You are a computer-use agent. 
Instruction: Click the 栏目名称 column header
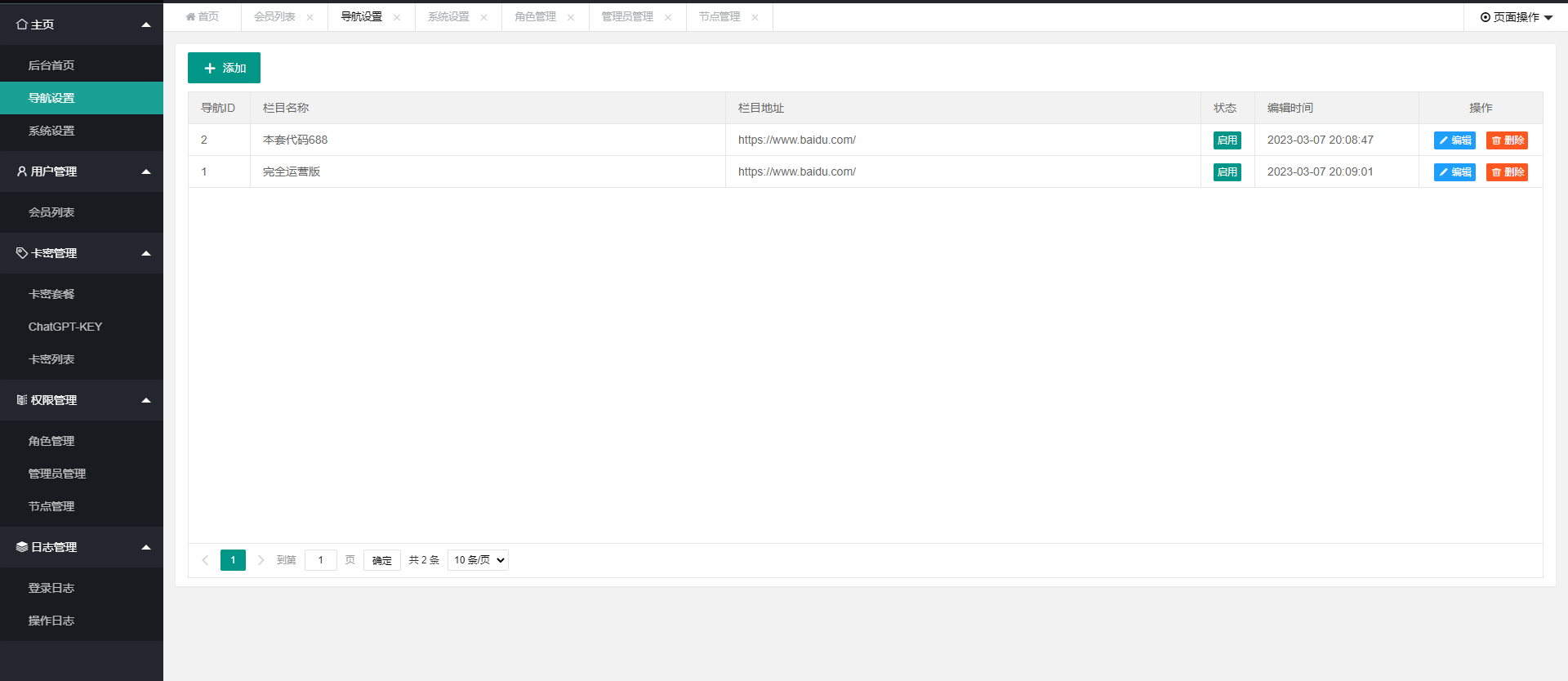pos(488,108)
